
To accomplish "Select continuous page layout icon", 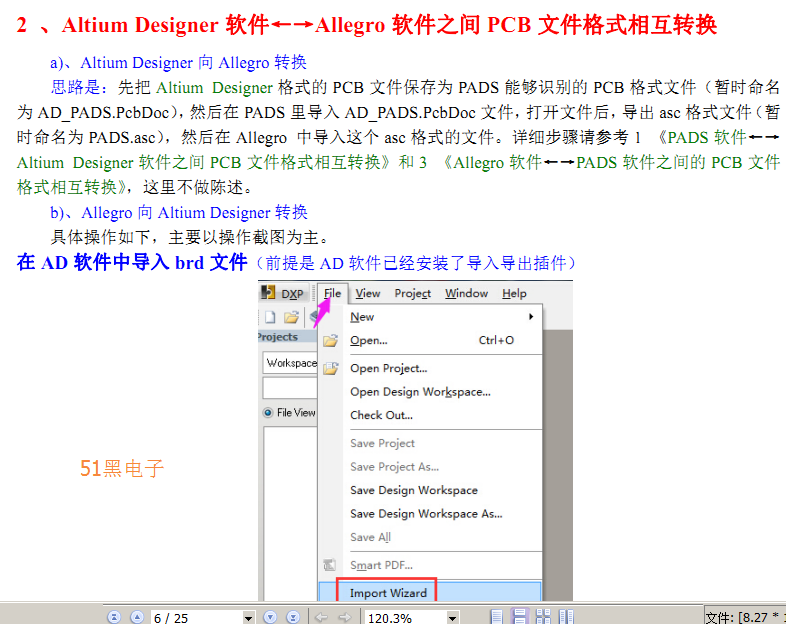I will pyautogui.click(x=520, y=617).
